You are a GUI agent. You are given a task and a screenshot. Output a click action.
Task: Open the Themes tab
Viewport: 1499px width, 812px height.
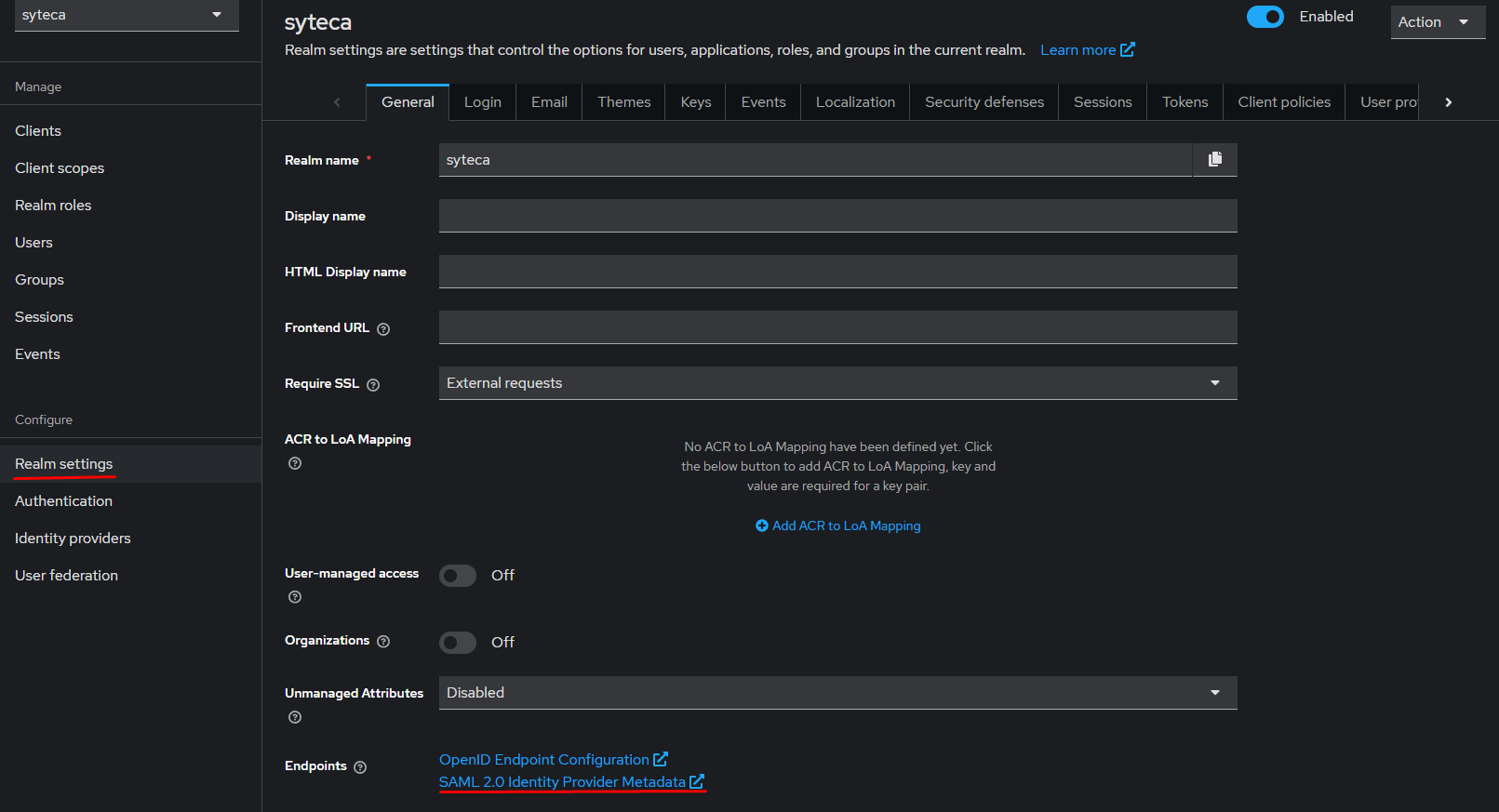623,102
